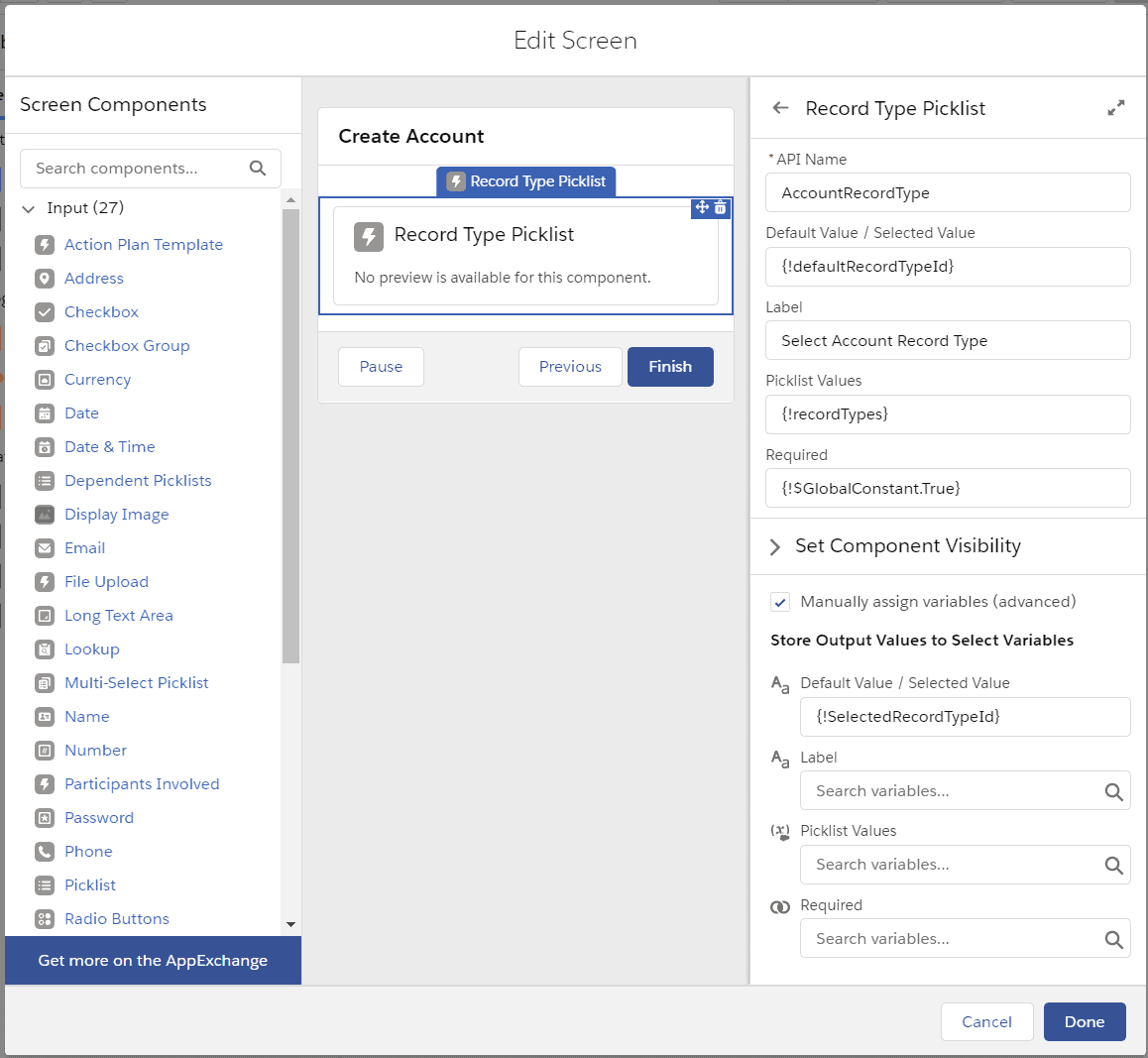
Task: Click the magnifier in the Search components box
Action: (258, 169)
